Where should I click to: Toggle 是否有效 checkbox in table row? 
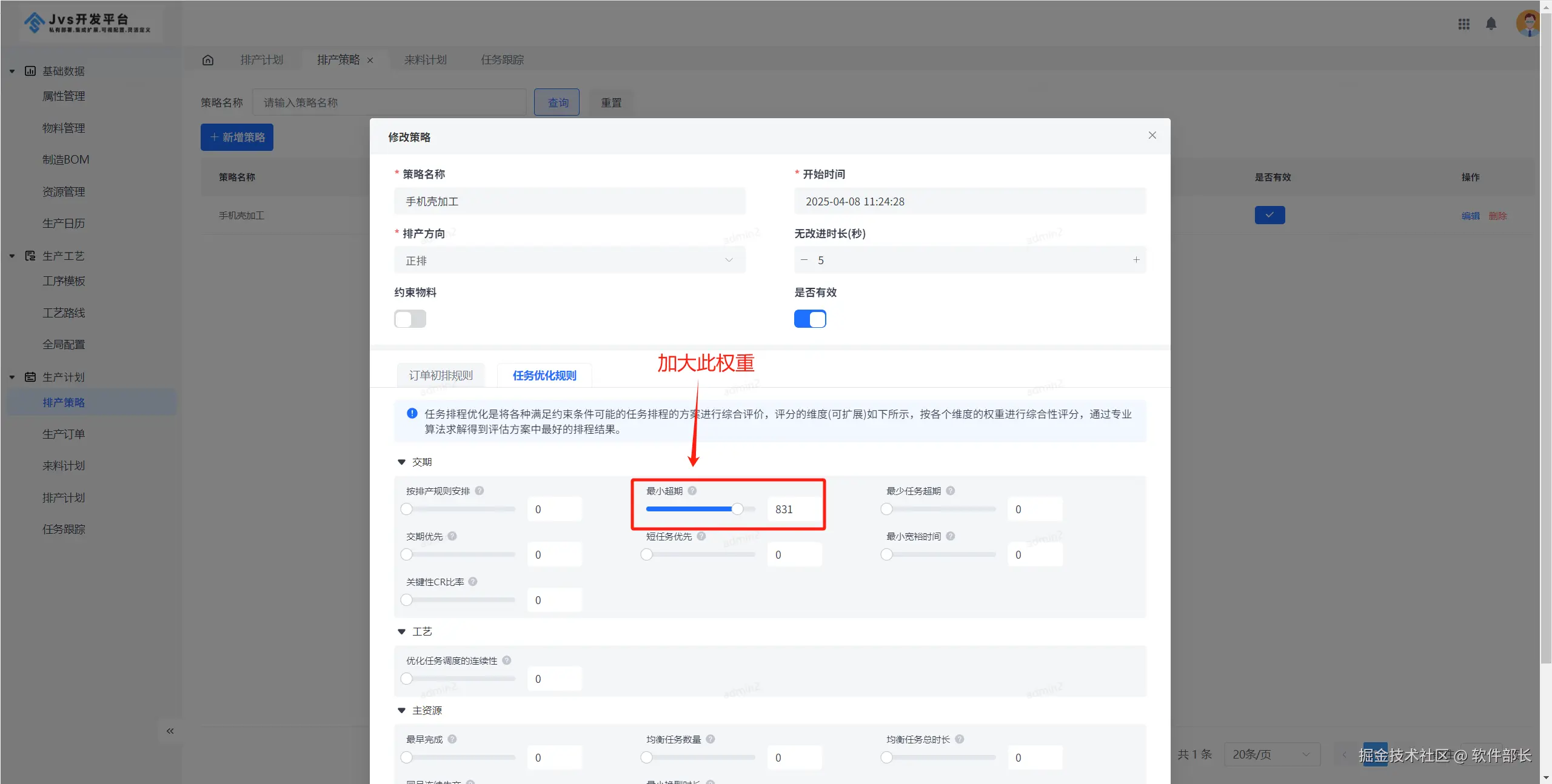(1269, 215)
